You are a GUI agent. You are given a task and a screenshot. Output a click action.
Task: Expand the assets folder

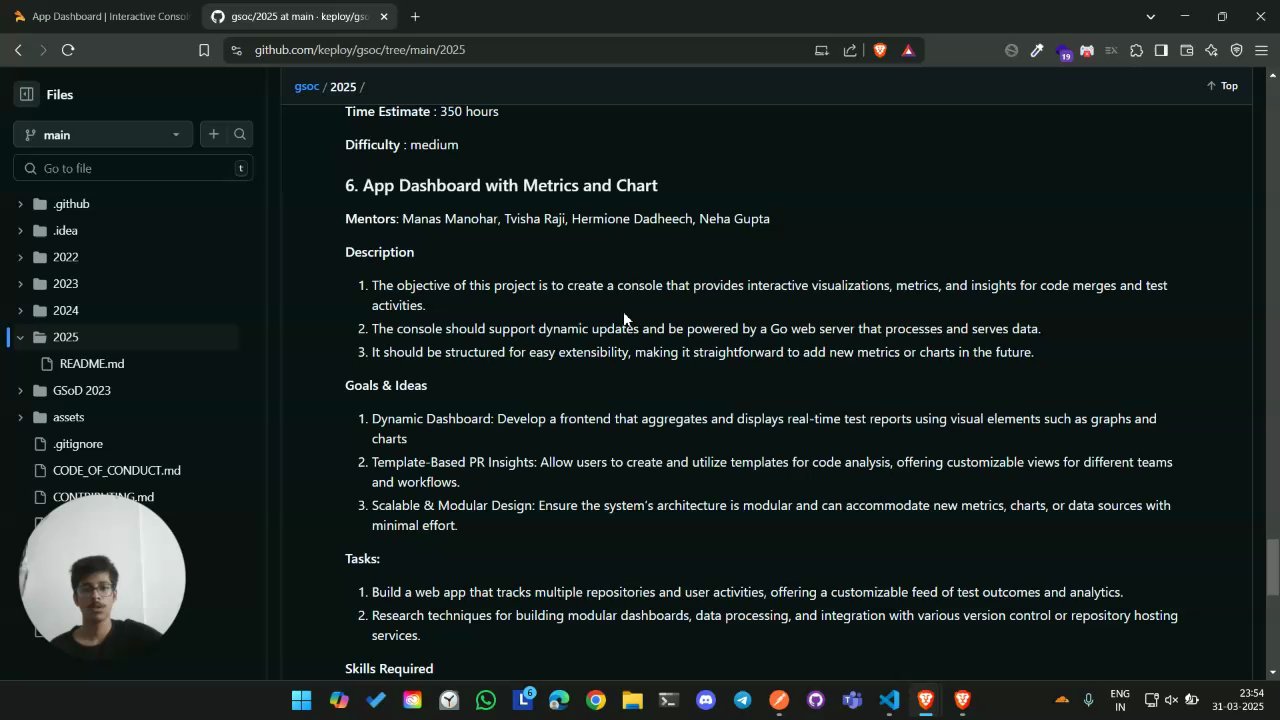[20, 417]
